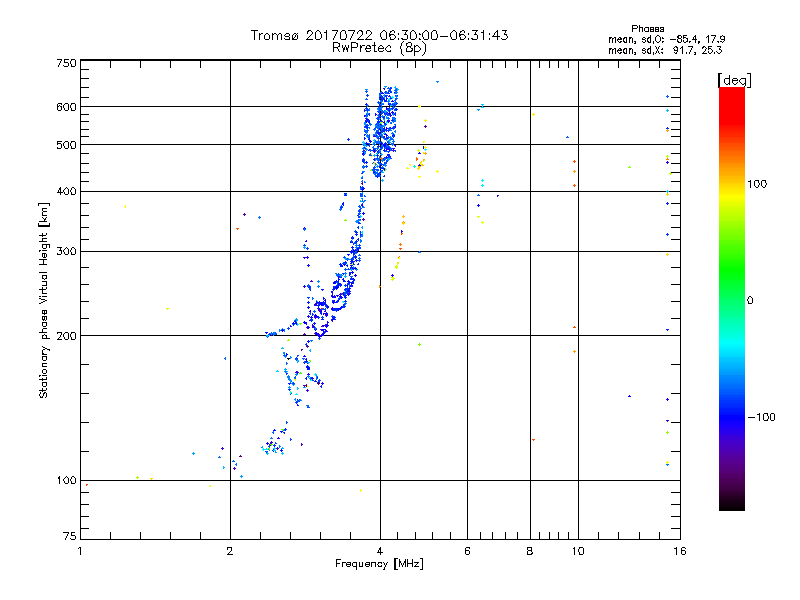Click the colorbar '100' tick label
Image resolution: width=800 pixels, height=600 pixels.
pyautogui.click(x=757, y=184)
